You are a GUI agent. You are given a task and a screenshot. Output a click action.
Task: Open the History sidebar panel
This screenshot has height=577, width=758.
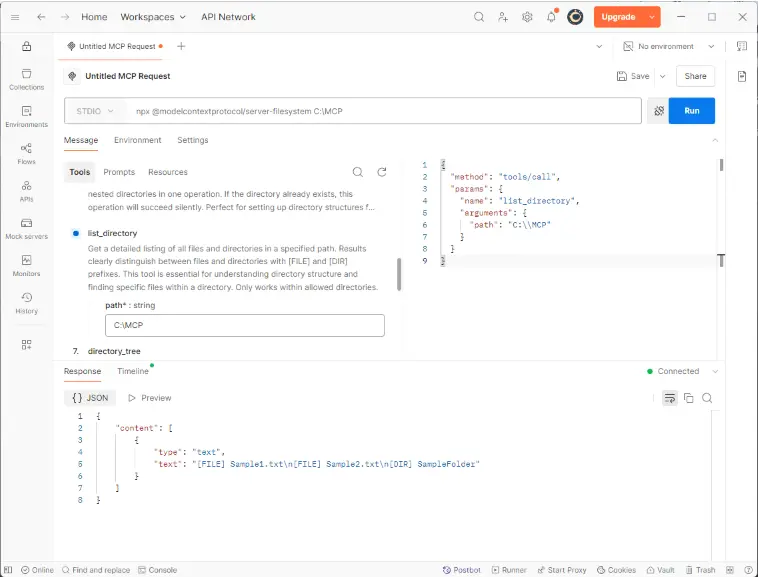tap(26, 302)
